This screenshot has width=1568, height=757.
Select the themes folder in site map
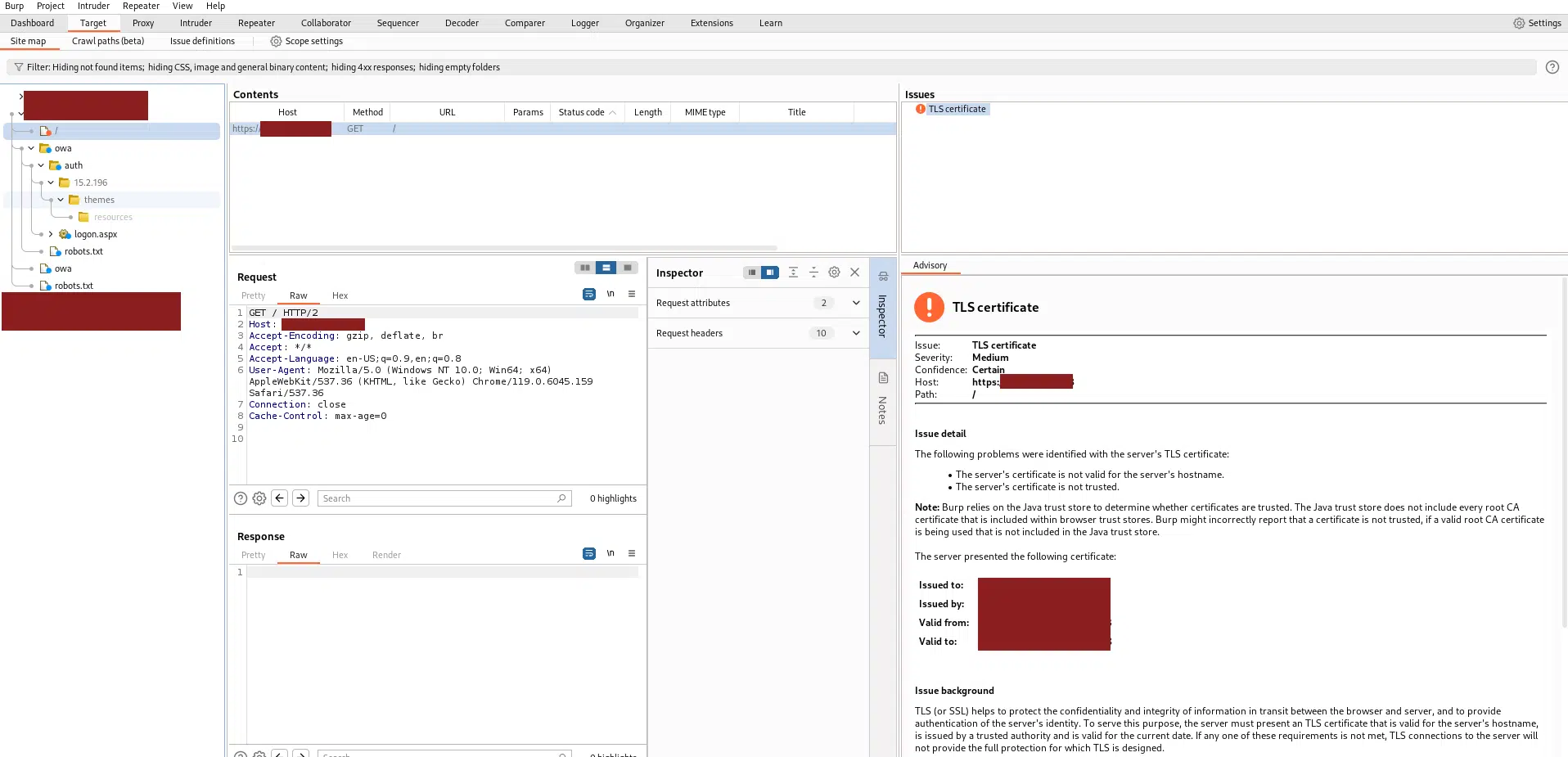click(99, 200)
